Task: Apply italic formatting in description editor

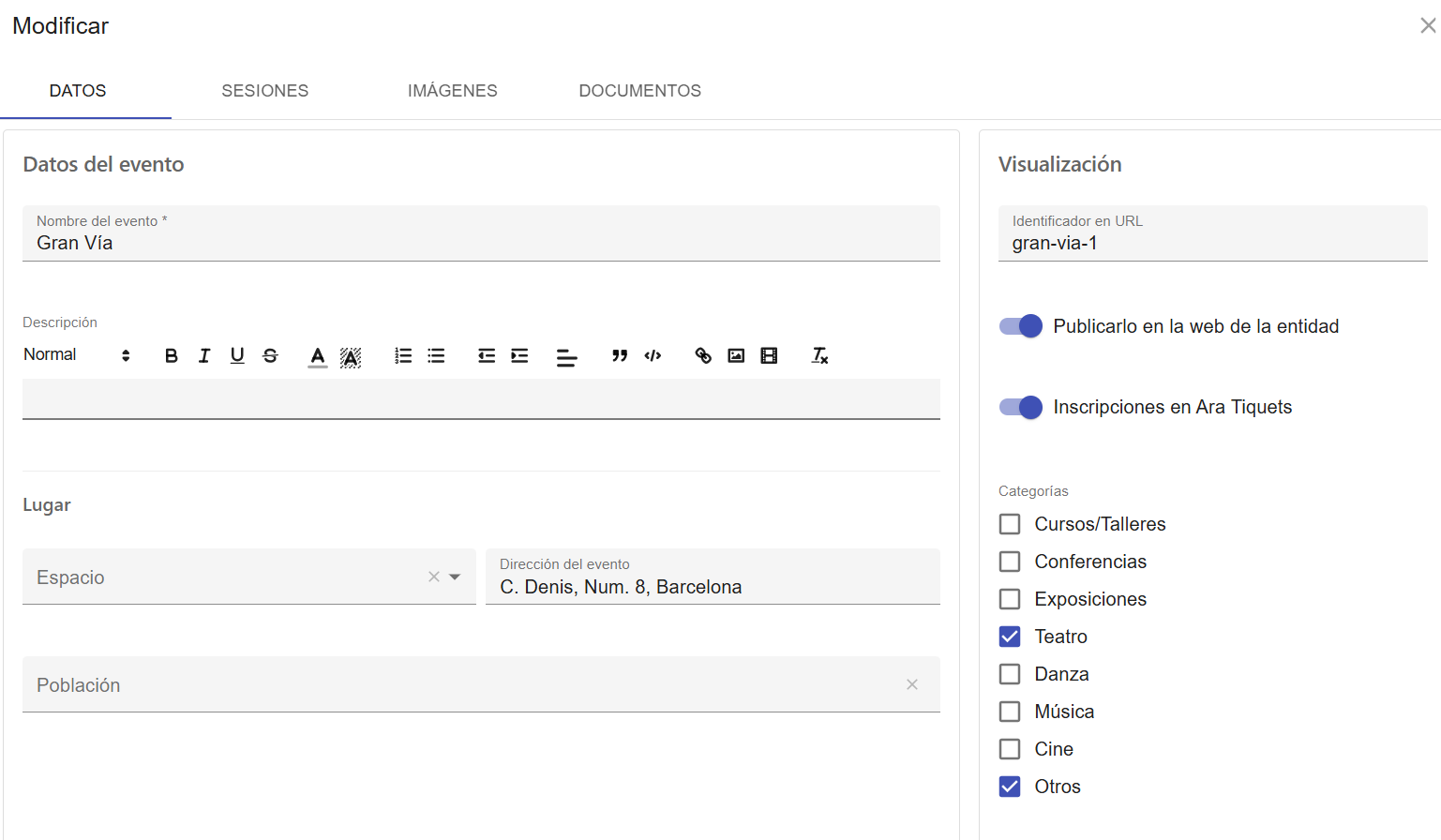Action: coord(204,355)
